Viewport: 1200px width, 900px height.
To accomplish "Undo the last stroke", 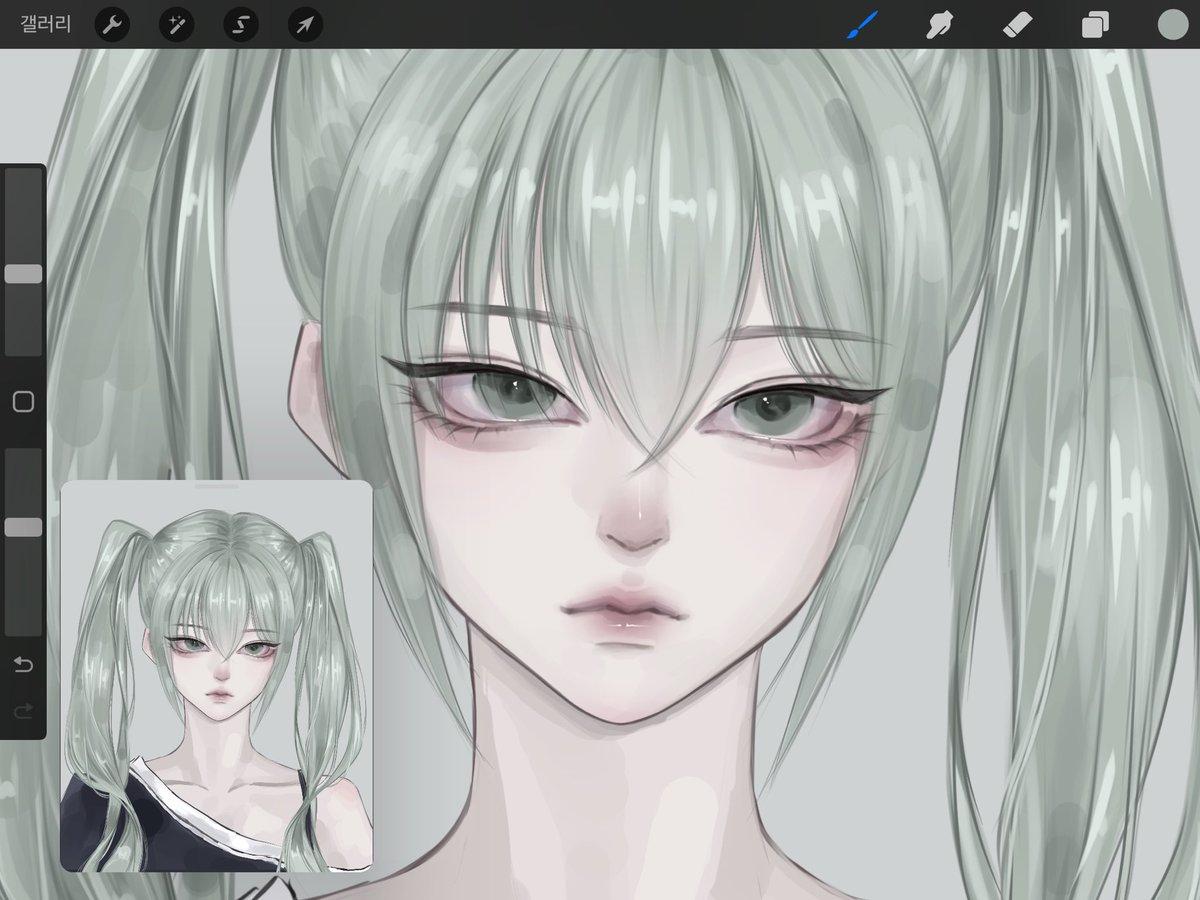I will (x=23, y=665).
